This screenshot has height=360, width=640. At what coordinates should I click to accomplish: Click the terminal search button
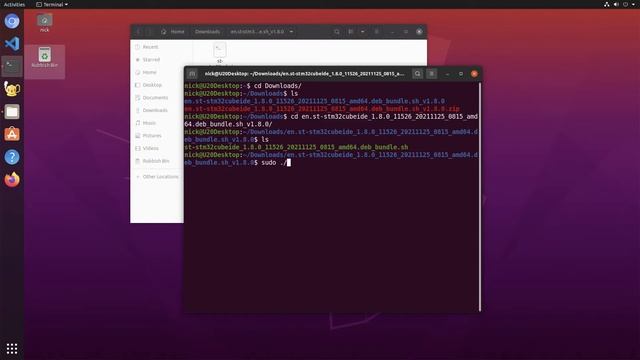point(417,73)
